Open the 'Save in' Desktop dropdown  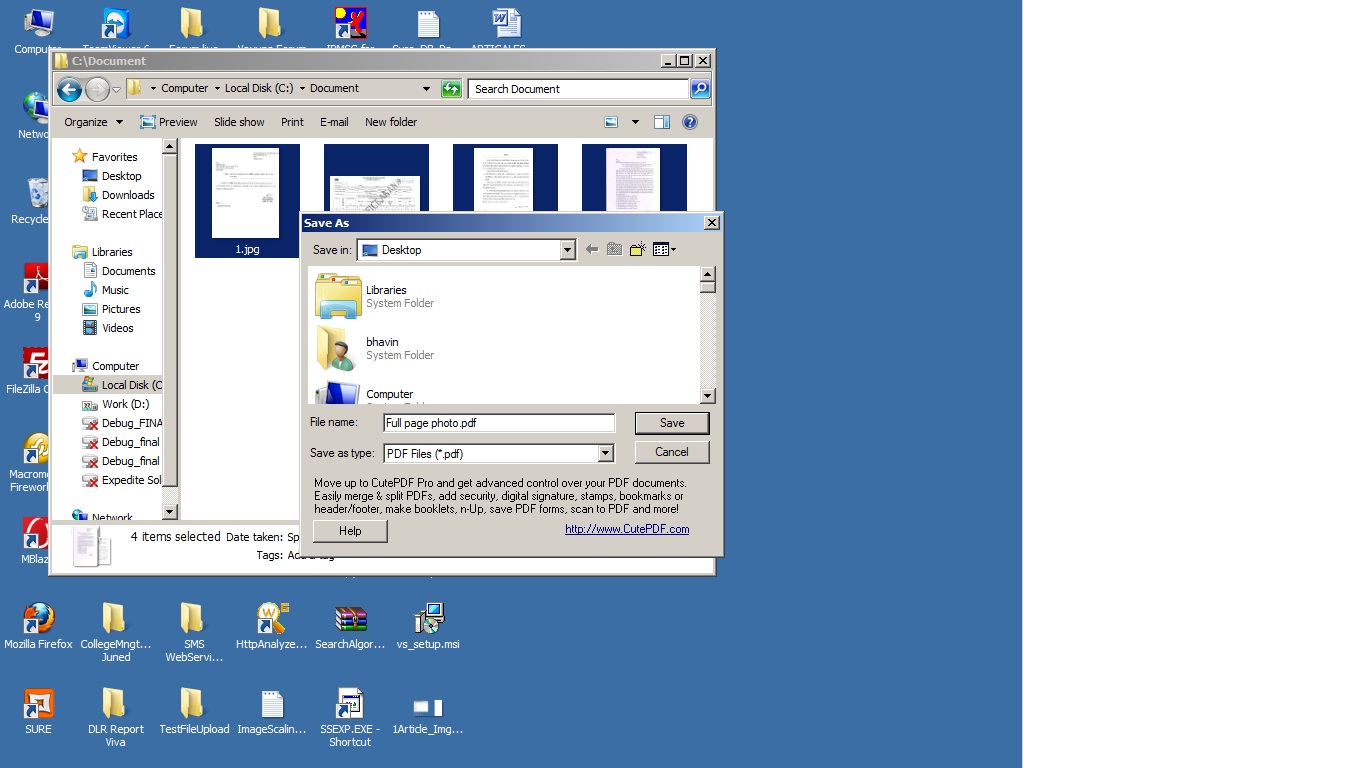567,250
